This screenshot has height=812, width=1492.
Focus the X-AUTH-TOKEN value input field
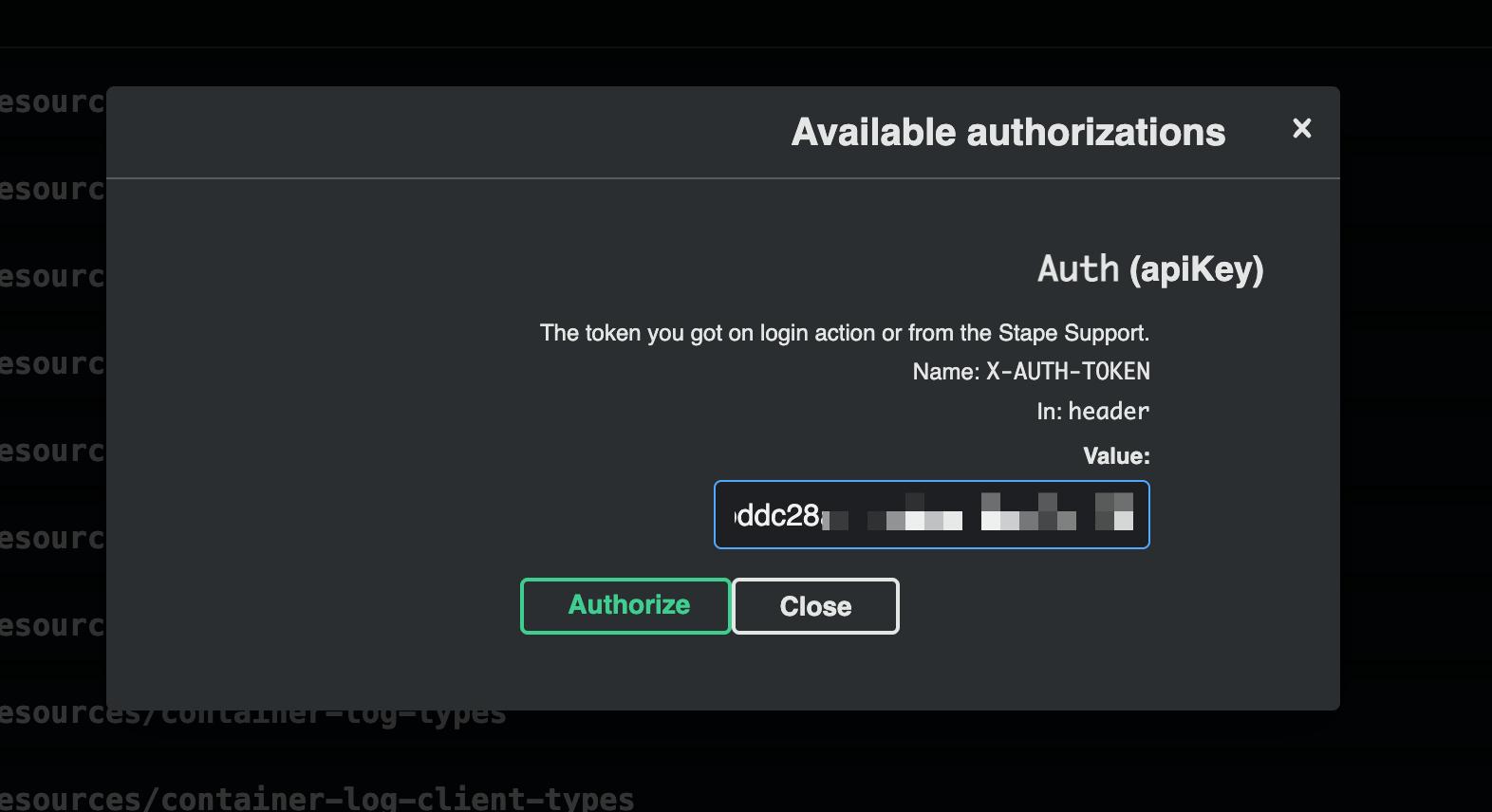click(932, 515)
